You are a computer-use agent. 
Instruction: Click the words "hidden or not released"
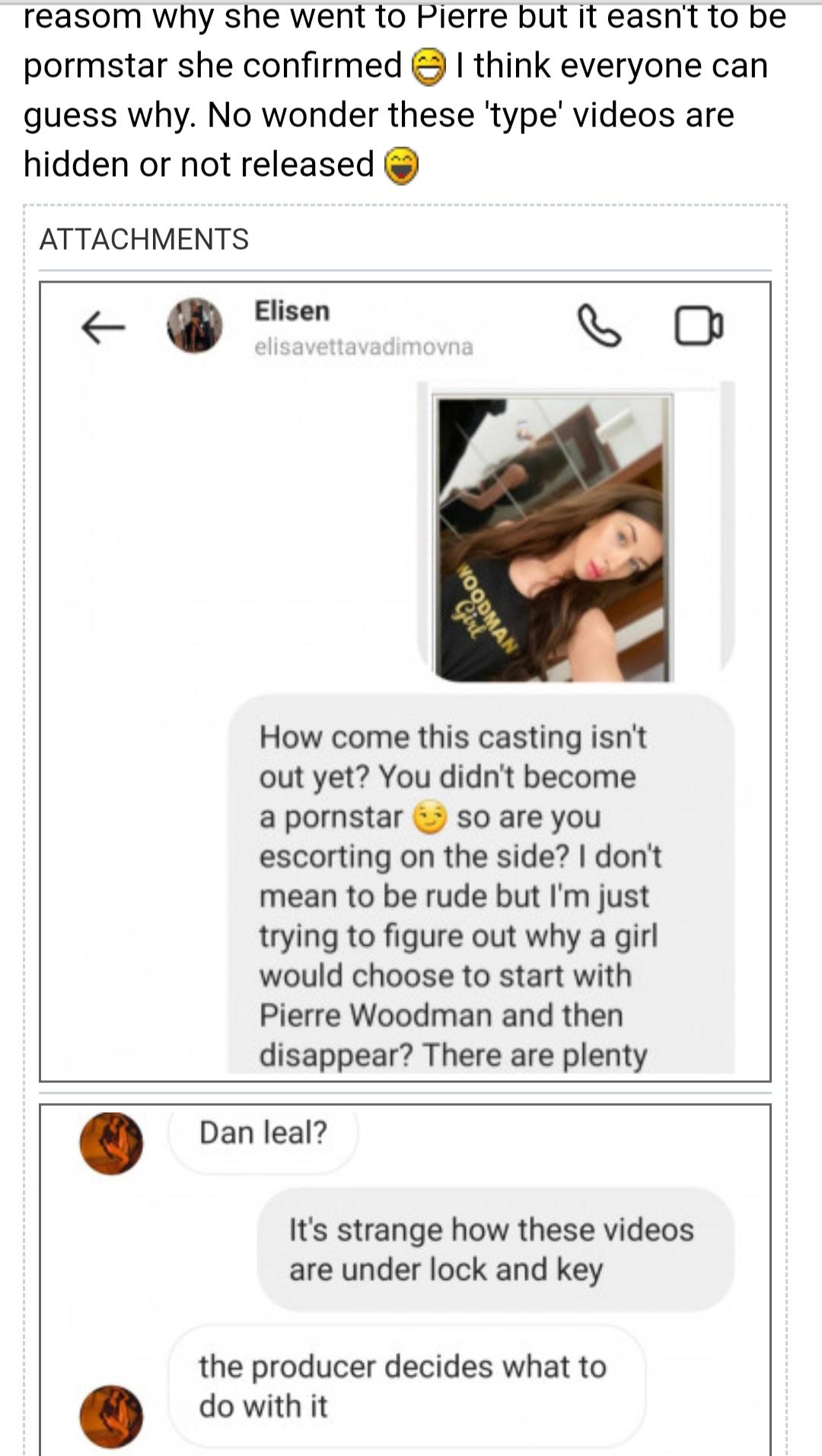point(199,164)
